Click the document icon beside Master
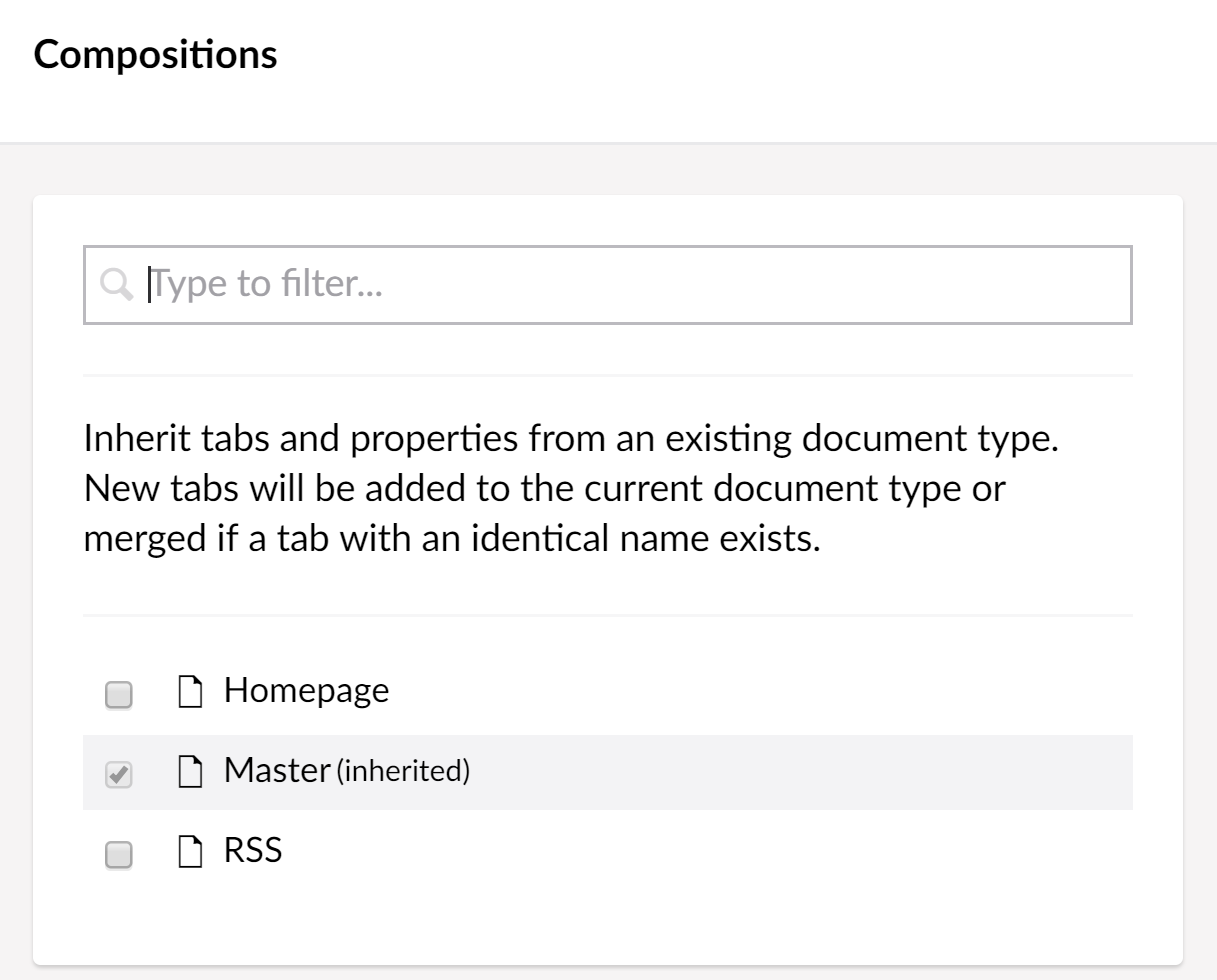The height and width of the screenshot is (980, 1217). click(190, 771)
